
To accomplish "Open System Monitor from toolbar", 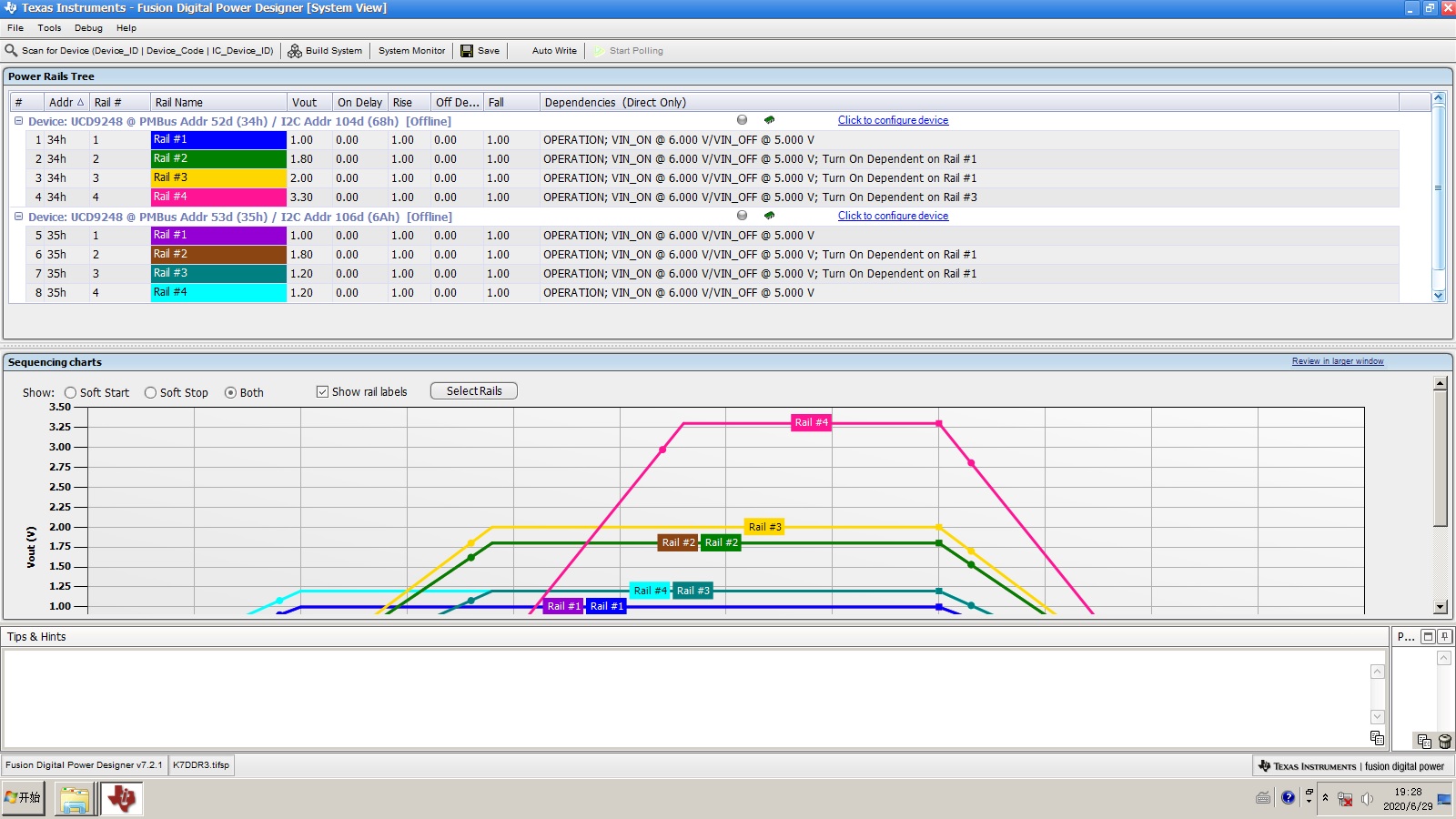I will 411,51.
